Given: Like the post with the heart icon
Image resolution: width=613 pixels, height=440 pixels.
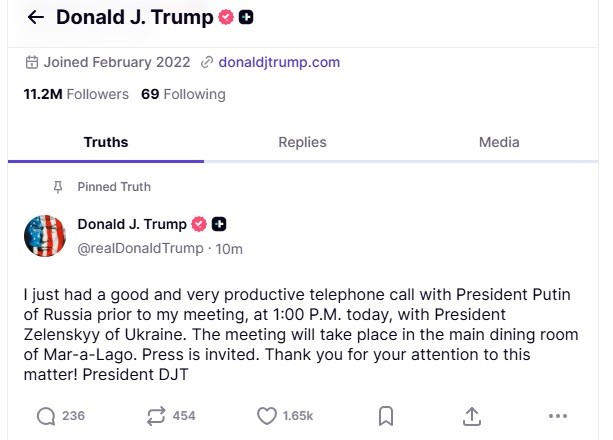Looking at the screenshot, I should tap(267, 416).
